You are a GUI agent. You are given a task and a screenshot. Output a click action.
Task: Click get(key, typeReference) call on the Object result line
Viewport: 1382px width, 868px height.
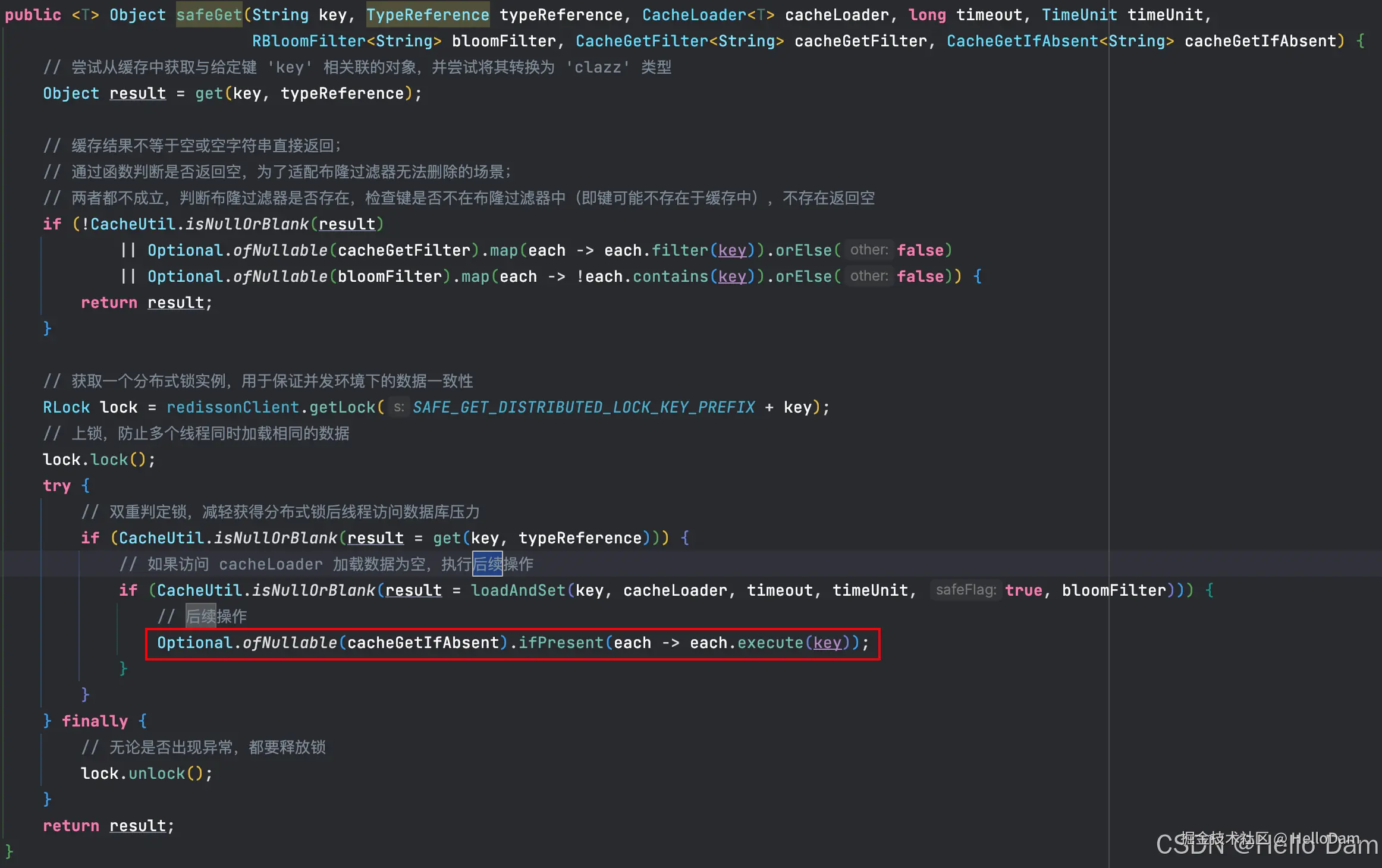pos(304,93)
